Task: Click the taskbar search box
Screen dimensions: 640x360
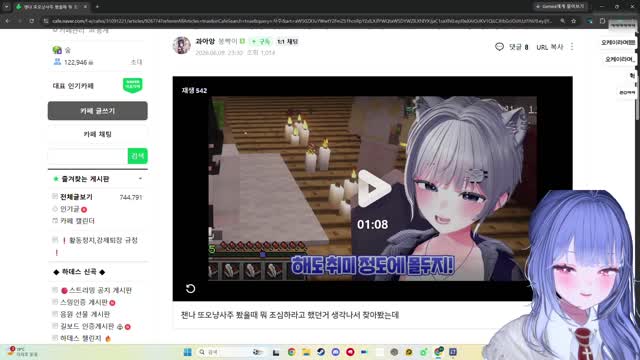Action: tap(231, 352)
